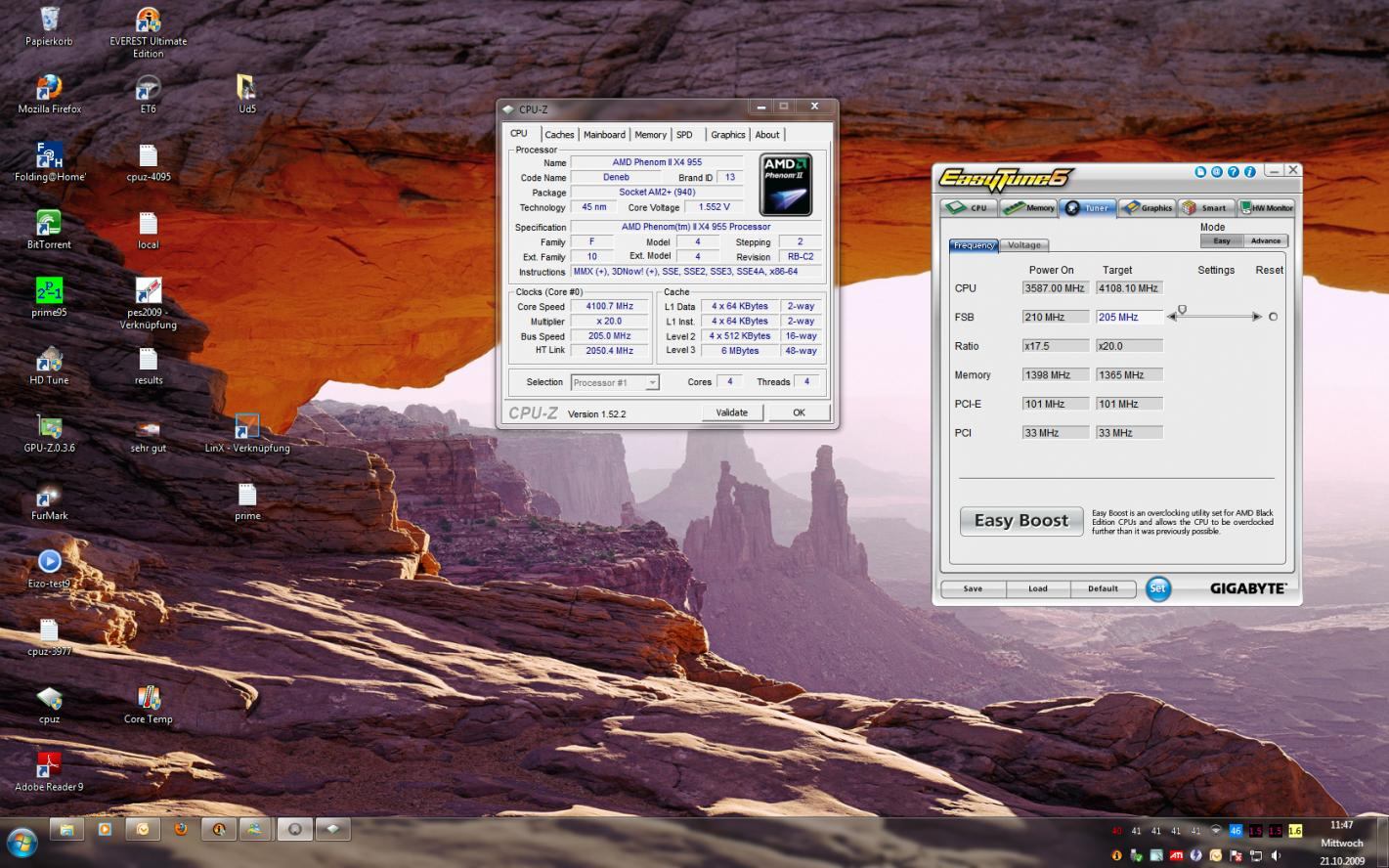Click the FSB slider thumb
1389x868 pixels.
(1182, 311)
